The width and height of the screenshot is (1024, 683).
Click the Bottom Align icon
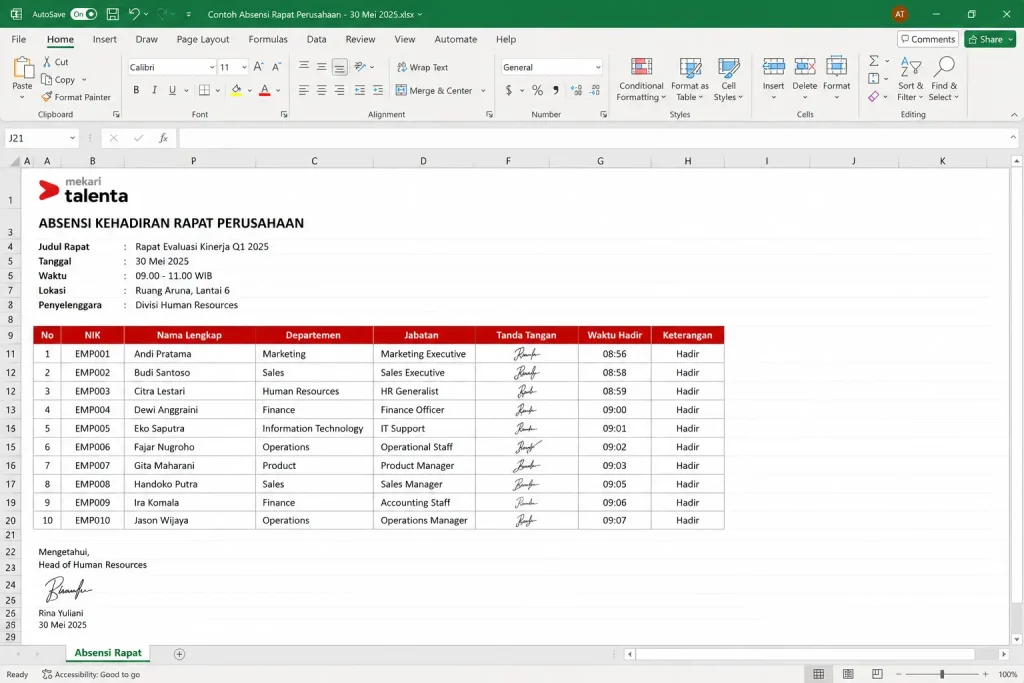point(339,67)
